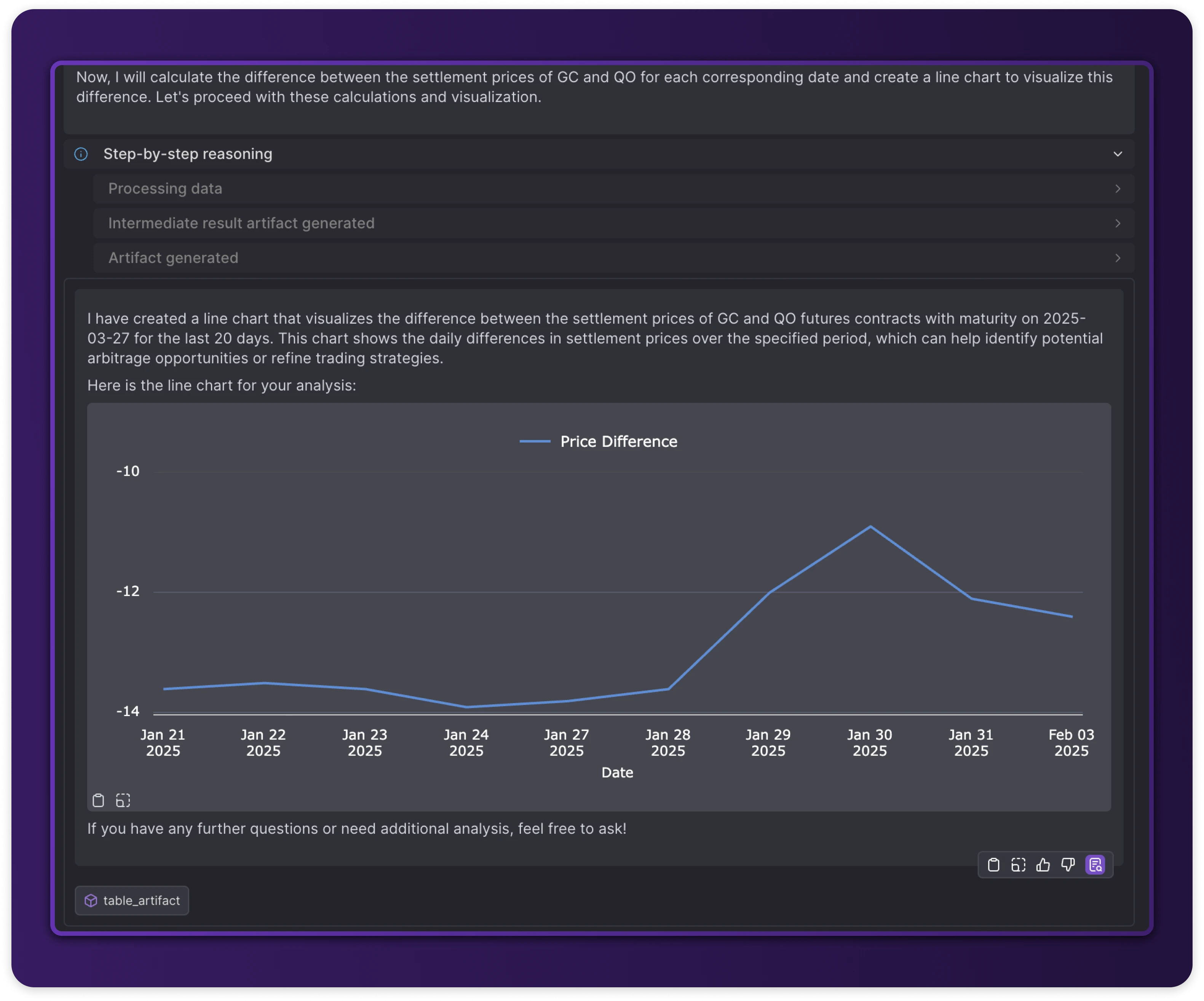Viewport: 1204px width, 1001px height.
Task: Click the Jan 24 2025 axis label
Action: (x=466, y=742)
